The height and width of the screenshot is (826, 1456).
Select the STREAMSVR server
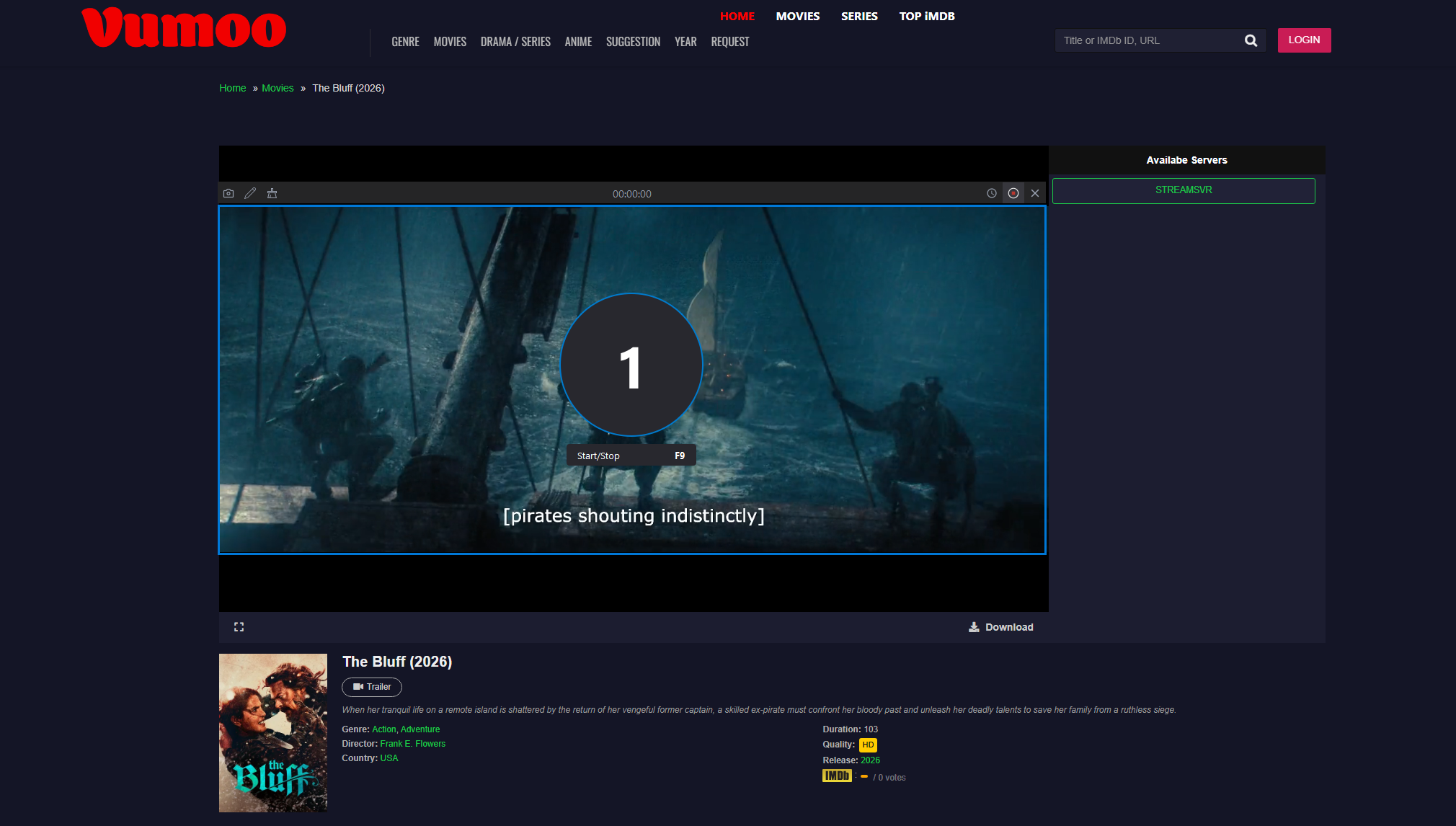coord(1183,190)
